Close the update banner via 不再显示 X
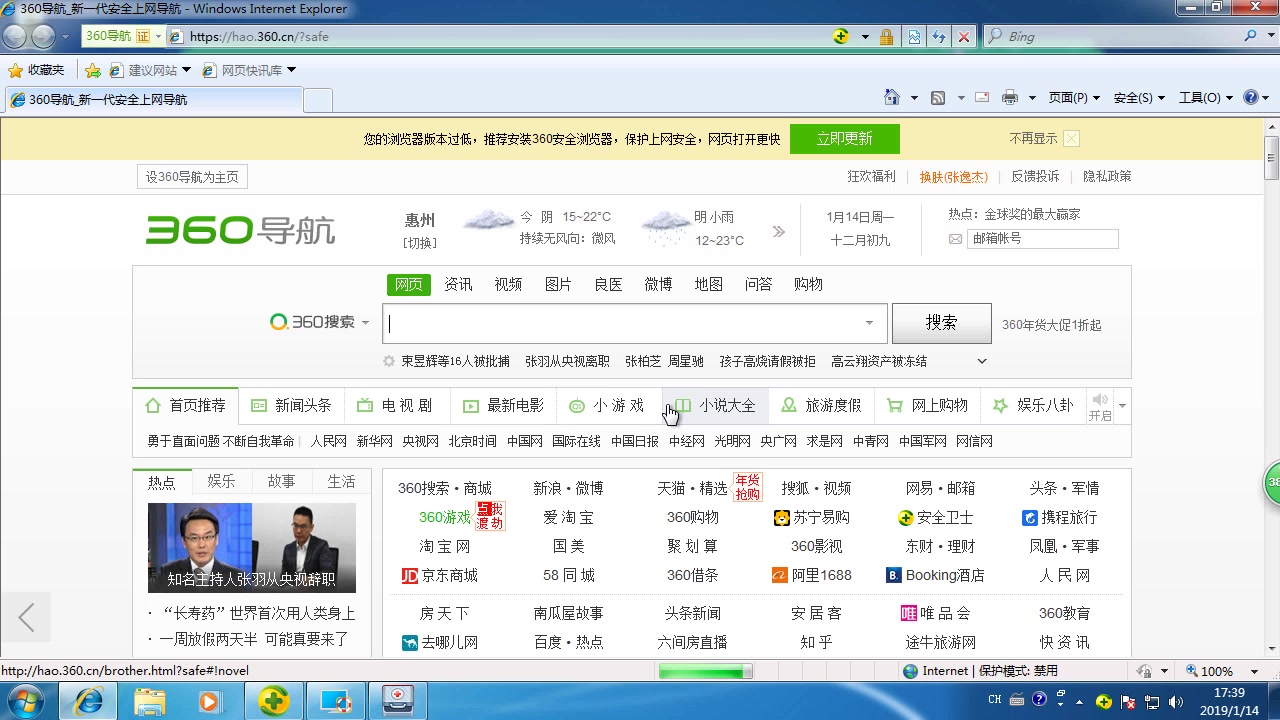Screen dimensions: 1280x720 pos(1071,139)
